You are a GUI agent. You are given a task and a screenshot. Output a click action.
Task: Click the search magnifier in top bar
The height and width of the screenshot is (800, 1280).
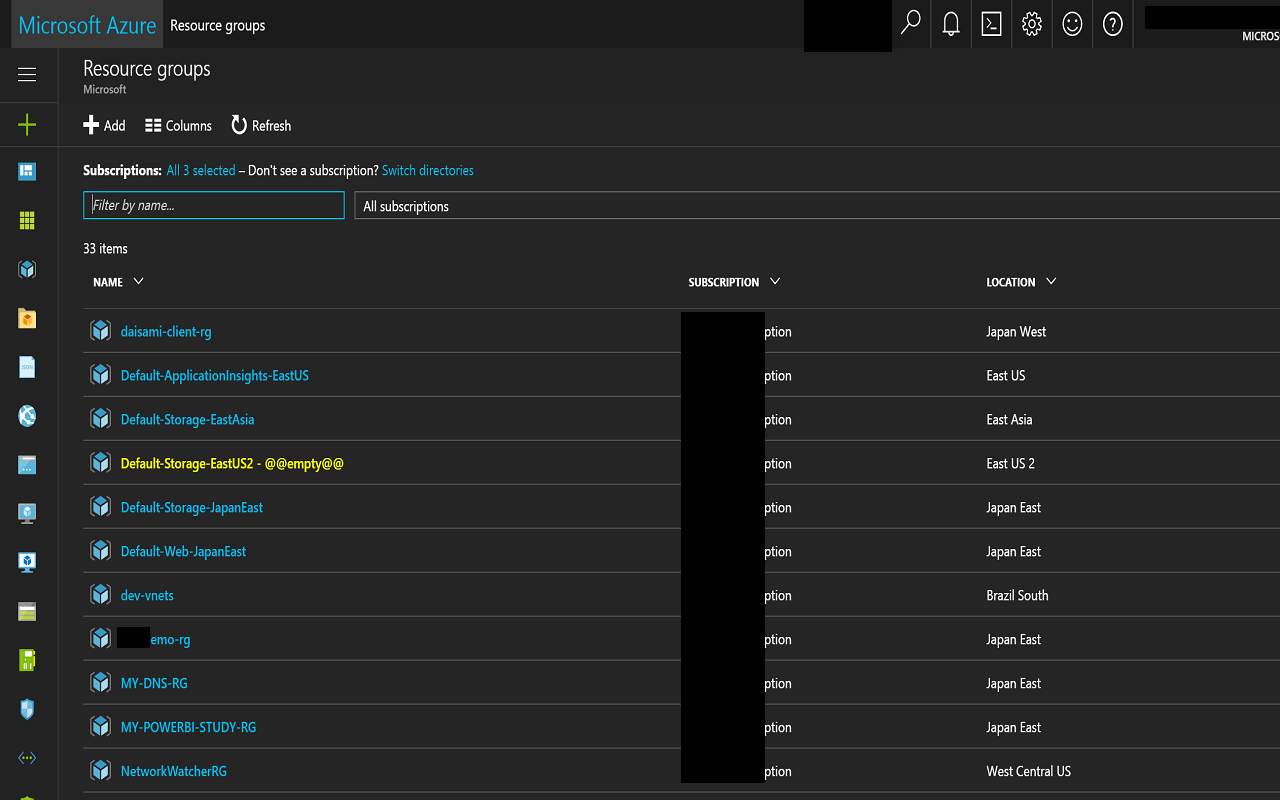[x=911, y=24]
